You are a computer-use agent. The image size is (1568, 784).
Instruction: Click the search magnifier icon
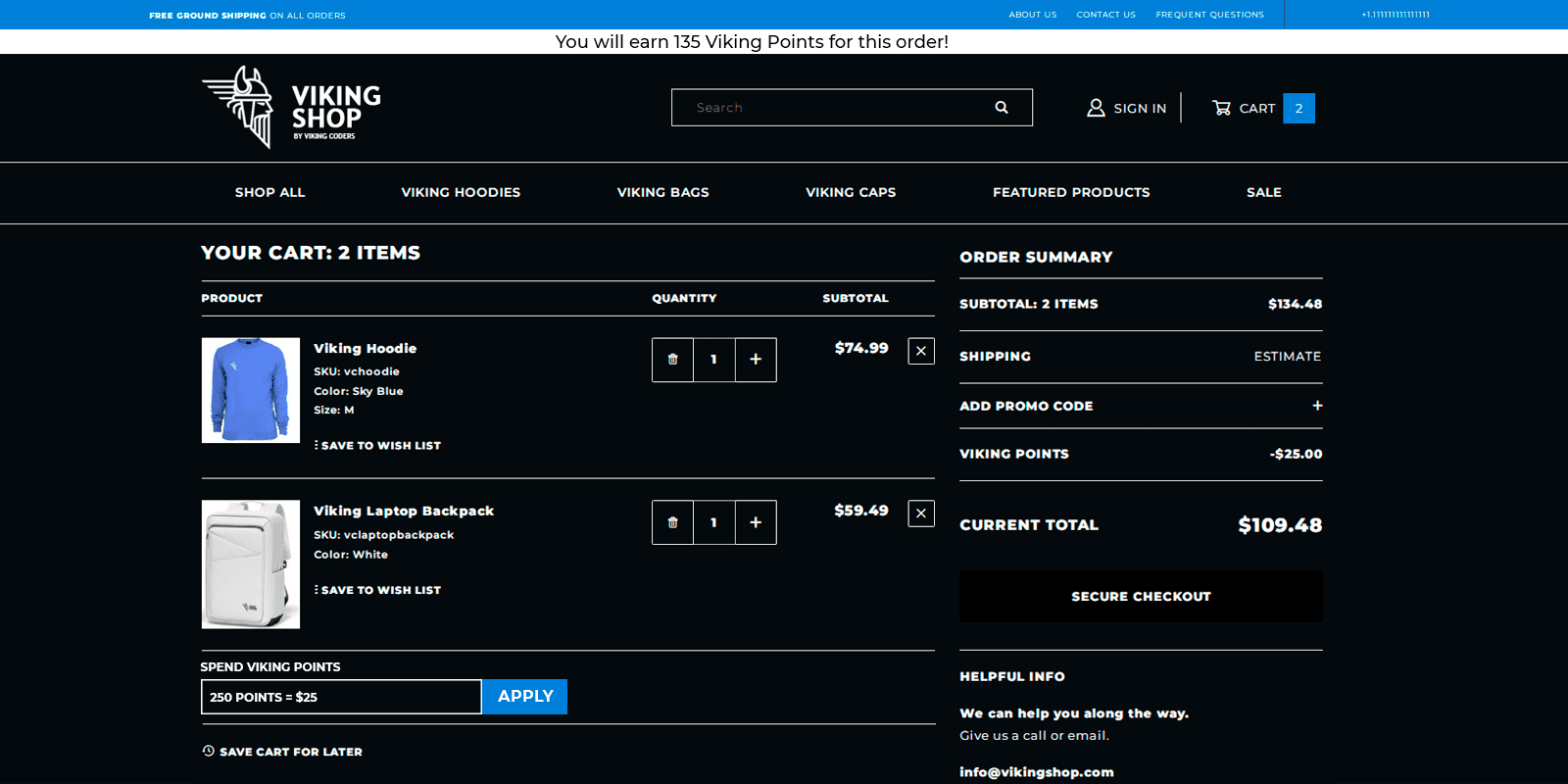coord(1002,108)
